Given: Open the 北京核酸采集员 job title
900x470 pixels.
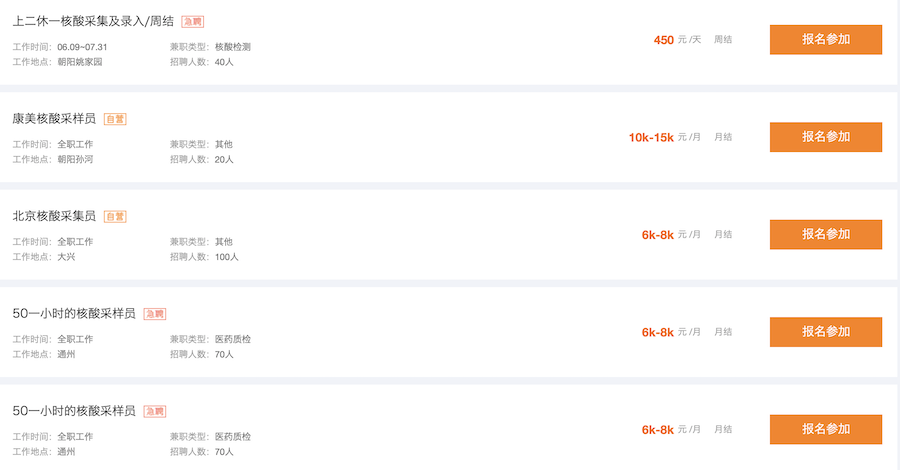Looking at the screenshot, I should 54,216.
